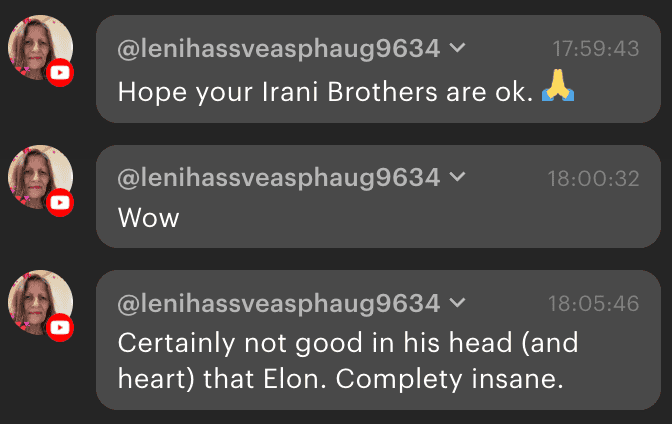The height and width of the screenshot is (424, 672).
Task: Click the 18:00:32 timestamp
Action: 595,178
